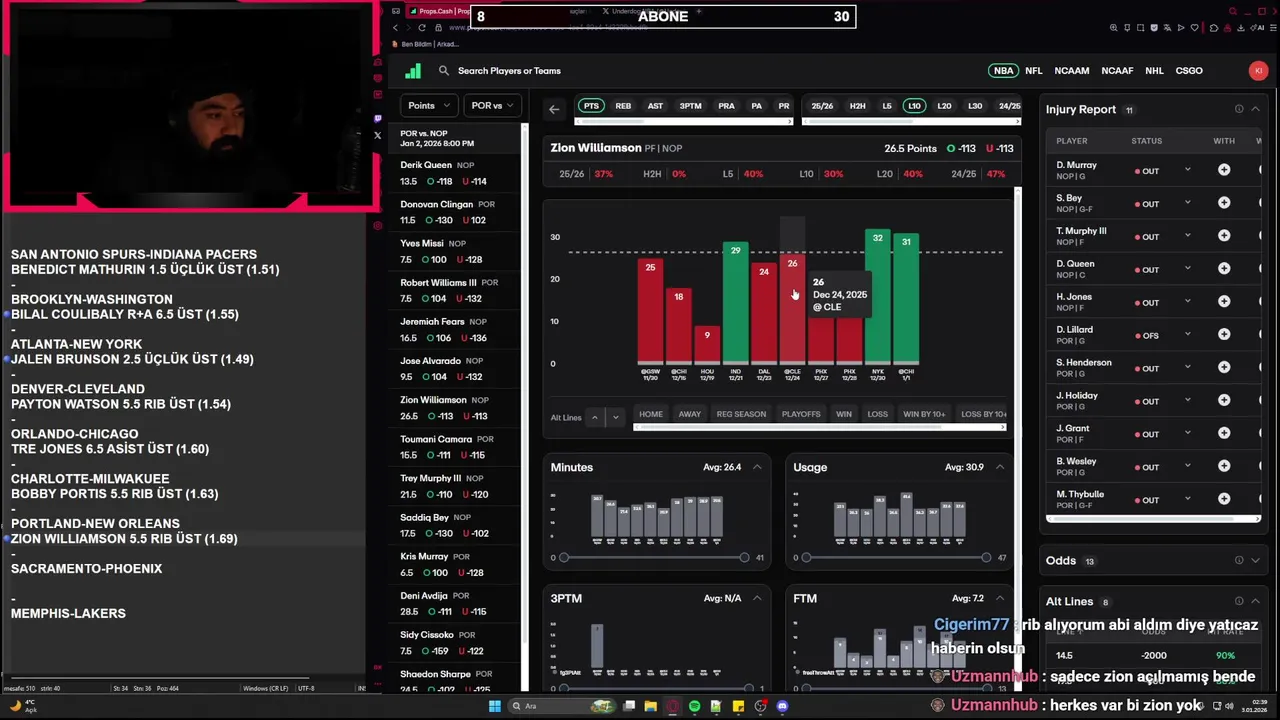1280x720 pixels.
Task: Select the H2H game range
Action: click(857, 106)
